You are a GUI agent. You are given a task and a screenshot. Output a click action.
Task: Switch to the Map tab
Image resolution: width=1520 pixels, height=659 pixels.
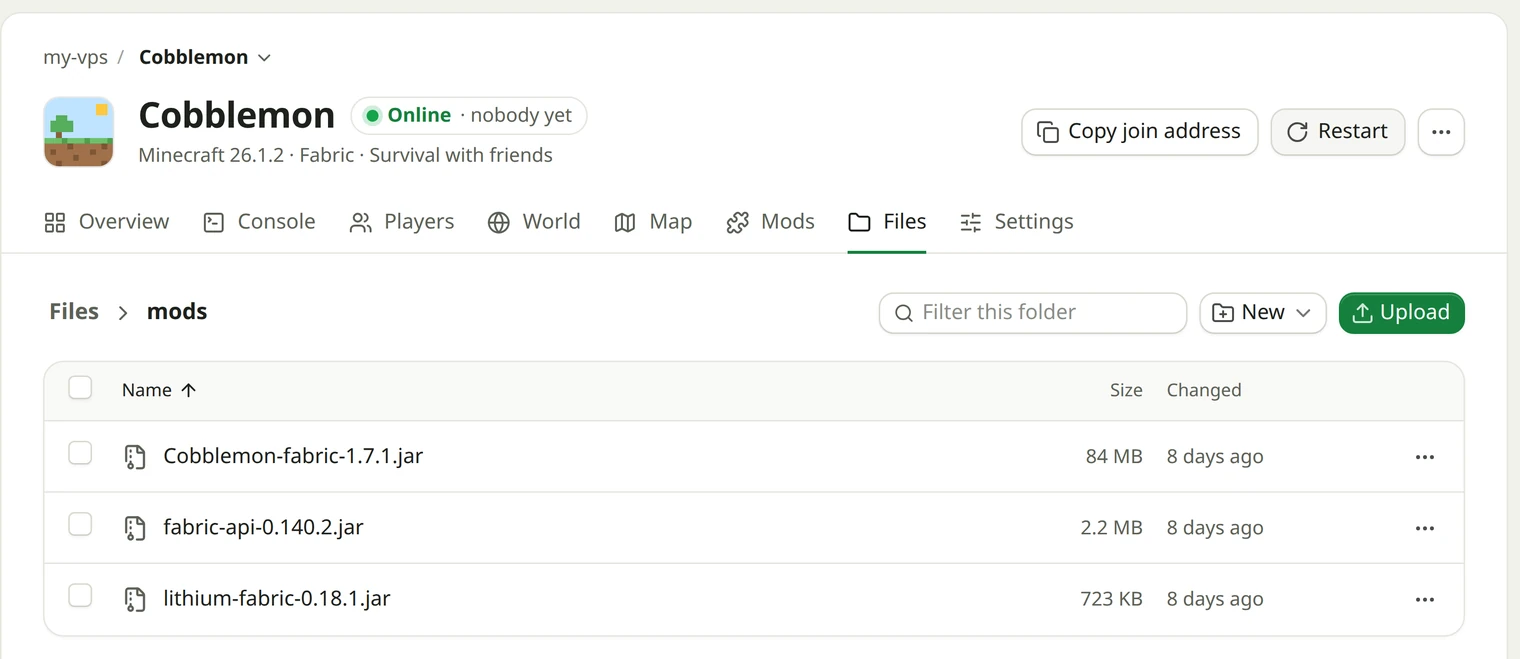tap(653, 222)
